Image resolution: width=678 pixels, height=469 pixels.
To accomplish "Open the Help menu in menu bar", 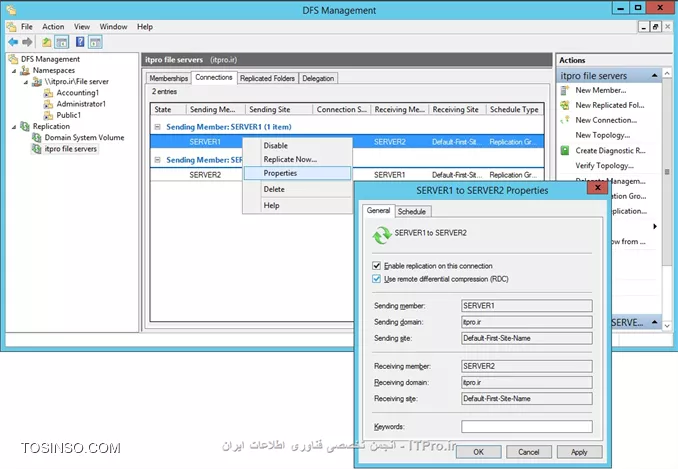I will (145, 26).
